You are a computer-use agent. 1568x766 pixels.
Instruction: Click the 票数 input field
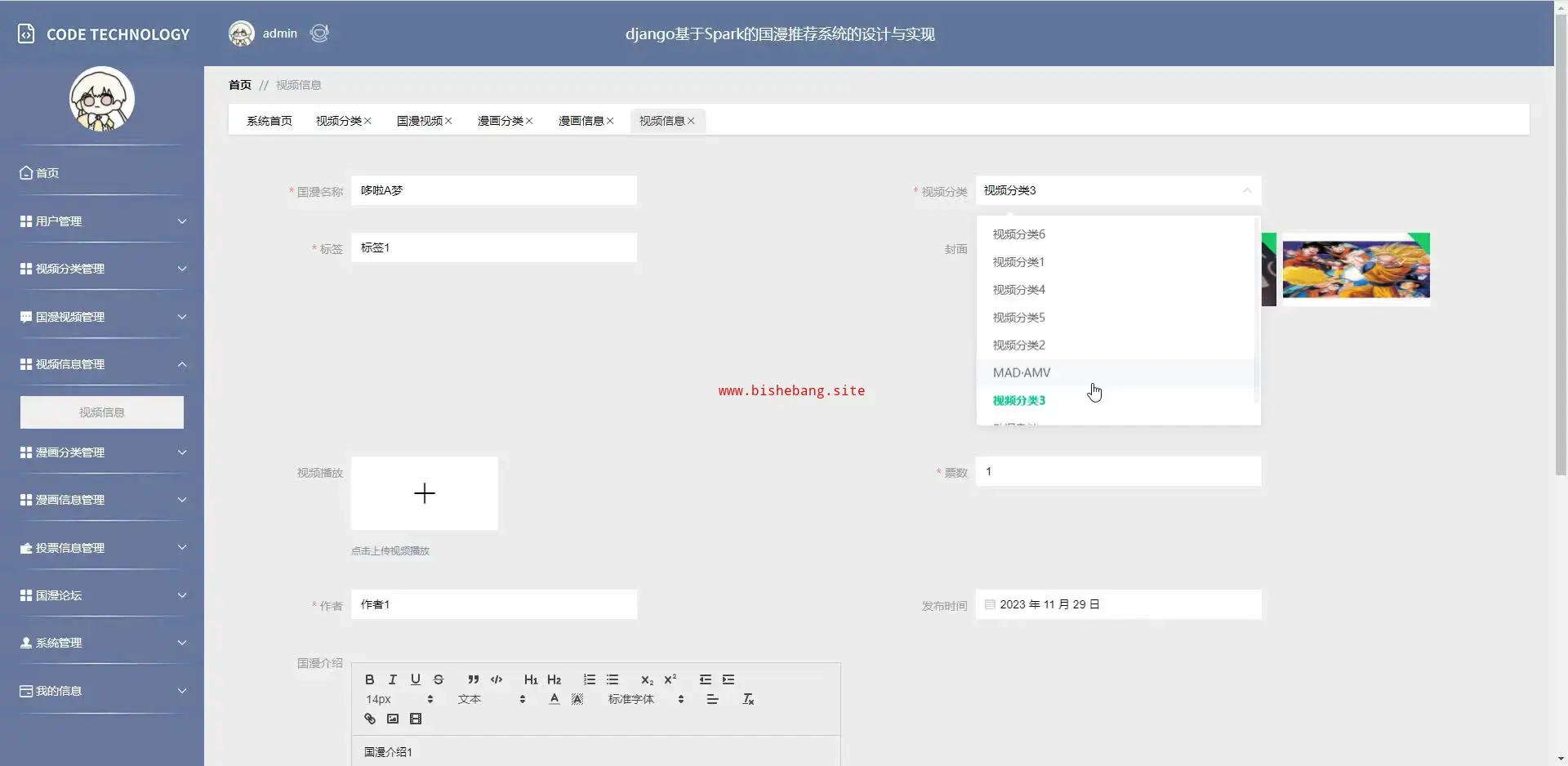tap(1118, 471)
